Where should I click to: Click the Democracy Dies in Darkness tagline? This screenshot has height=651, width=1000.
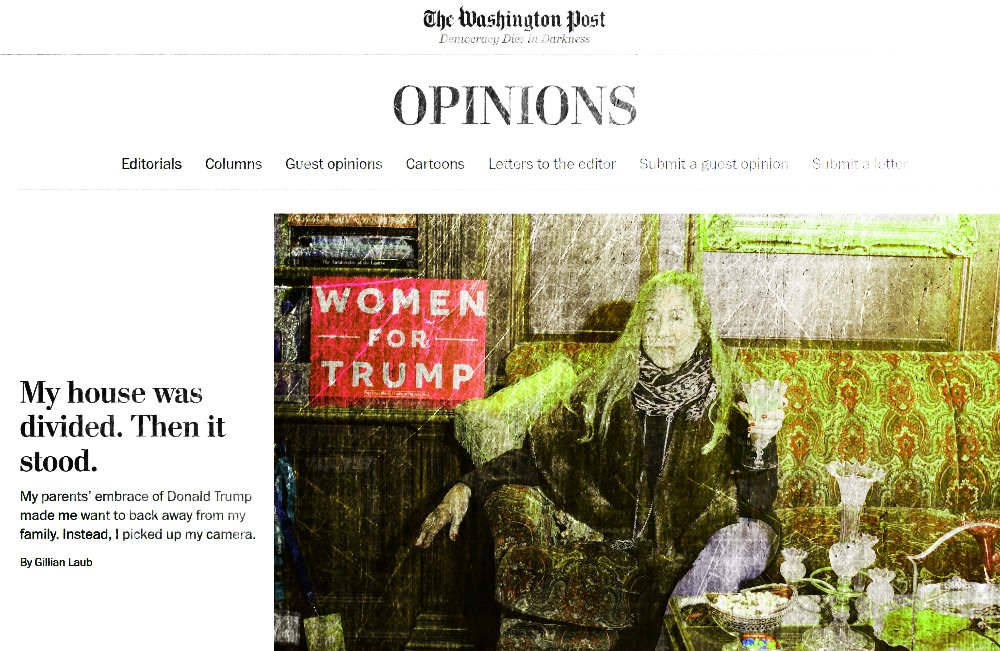[x=514, y=40]
